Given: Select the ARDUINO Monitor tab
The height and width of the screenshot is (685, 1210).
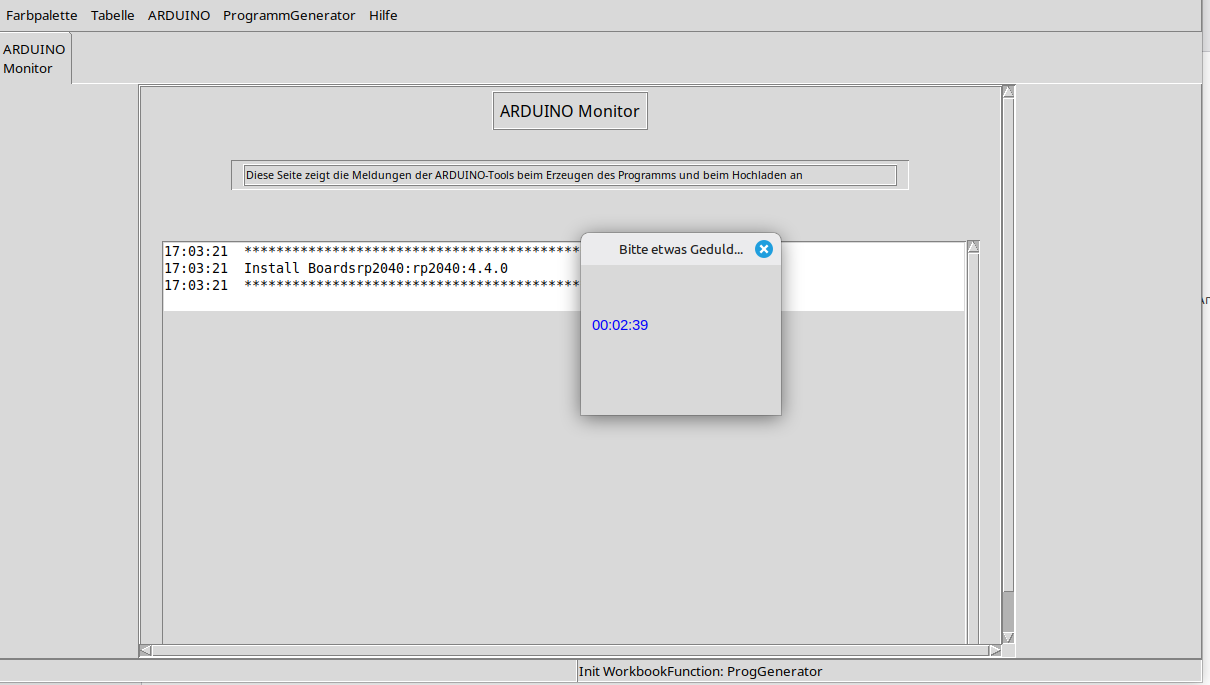Looking at the screenshot, I should [x=35, y=59].
